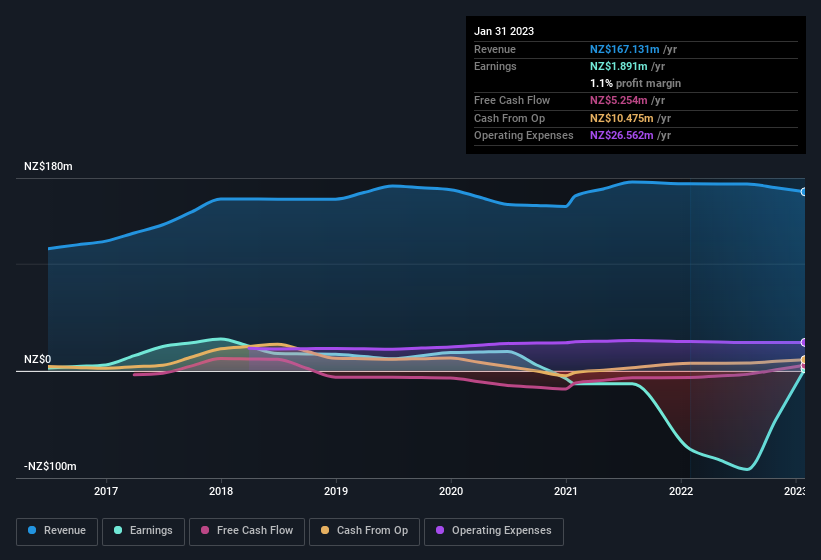
Task: Toggle the Earnings legend button
Action: [143, 532]
